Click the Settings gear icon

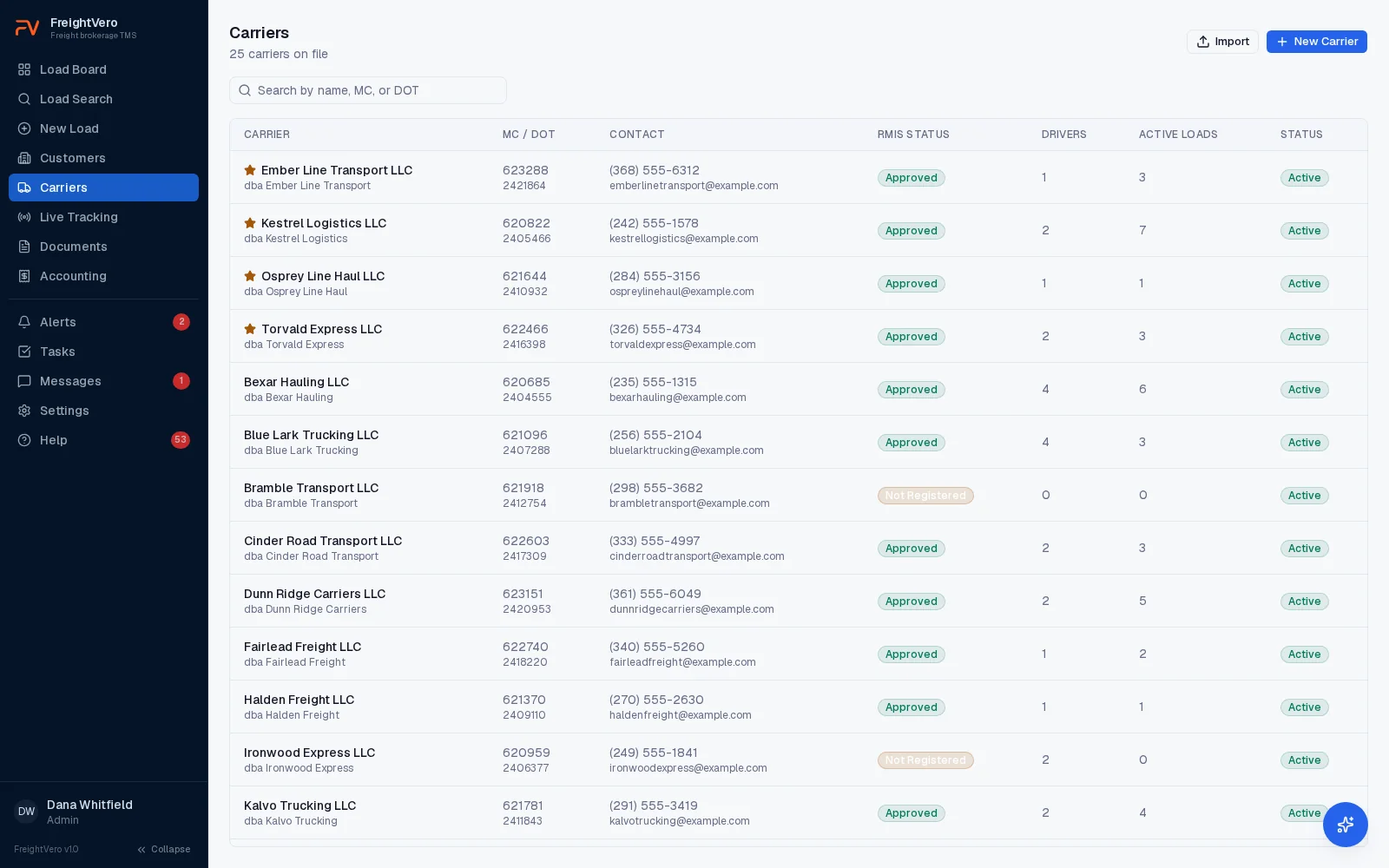24,411
